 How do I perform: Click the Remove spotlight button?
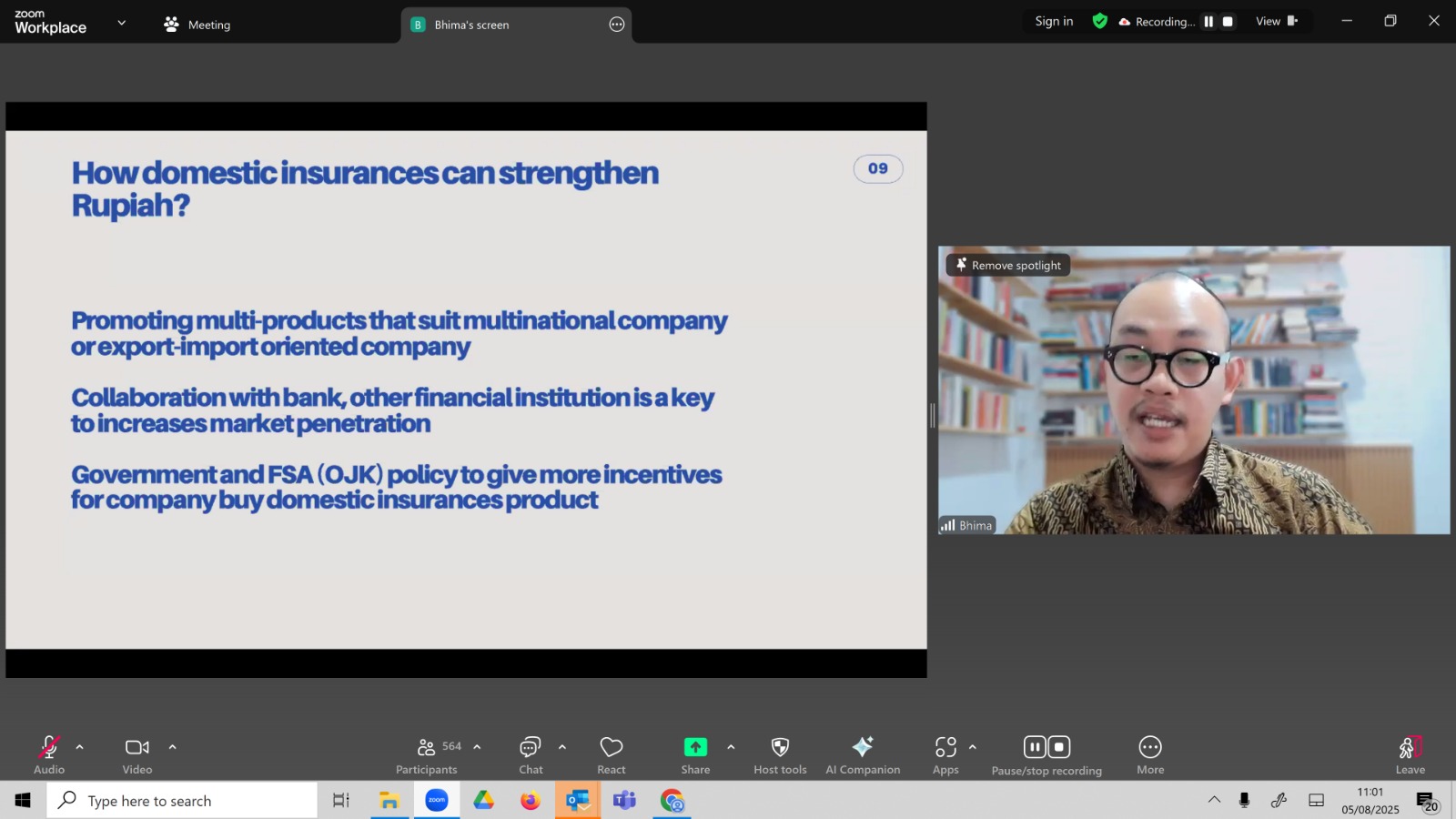(x=1008, y=265)
